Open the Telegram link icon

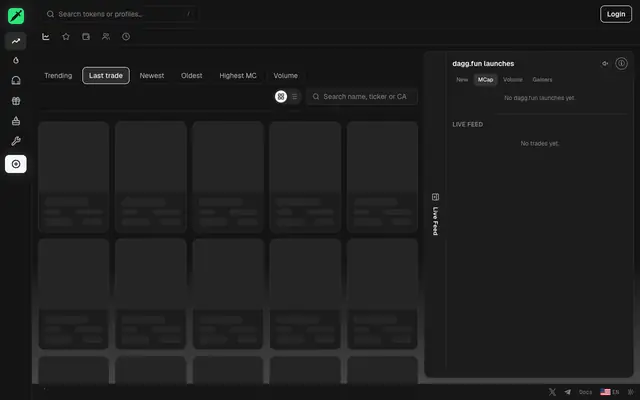[568, 392]
